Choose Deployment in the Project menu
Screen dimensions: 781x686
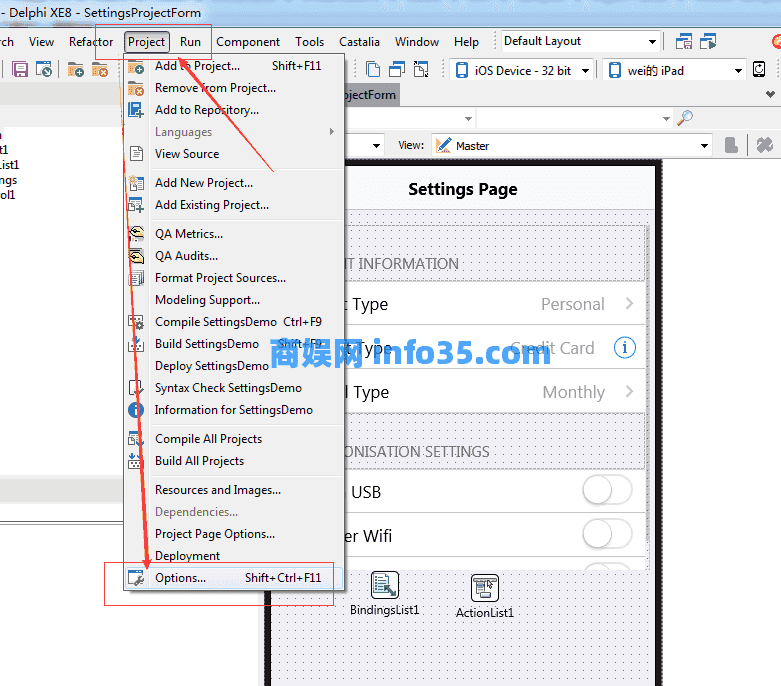pyautogui.click(x=234, y=556)
